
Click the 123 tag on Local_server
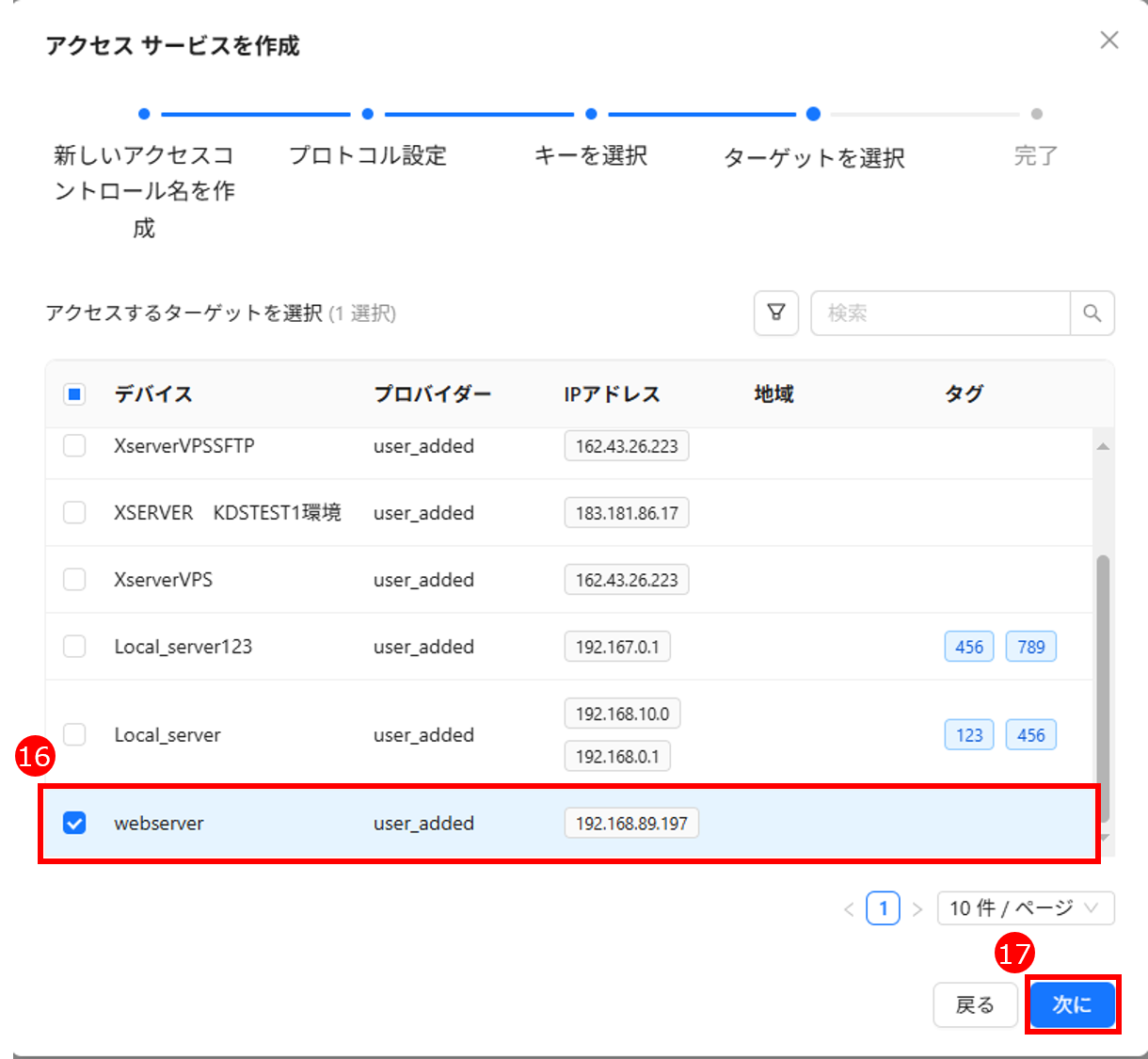click(968, 735)
